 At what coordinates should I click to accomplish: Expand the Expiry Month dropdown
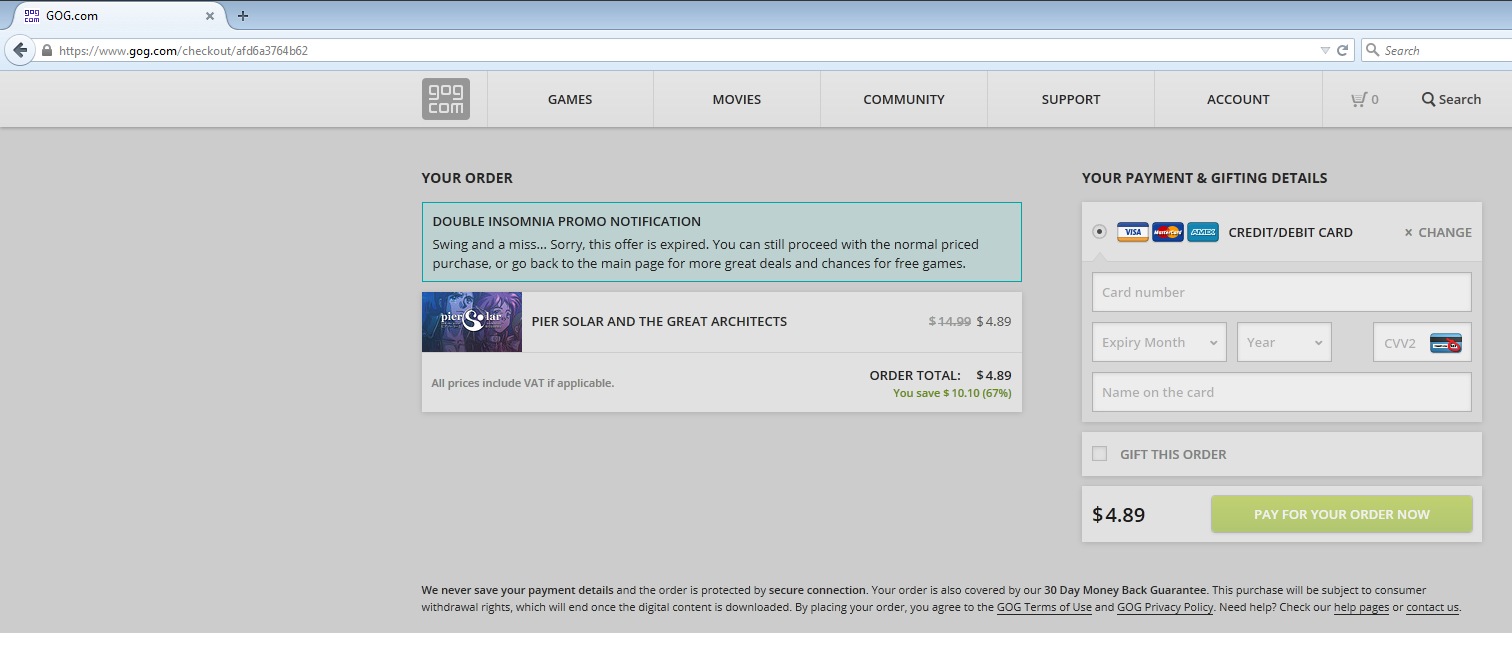(x=1160, y=342)
